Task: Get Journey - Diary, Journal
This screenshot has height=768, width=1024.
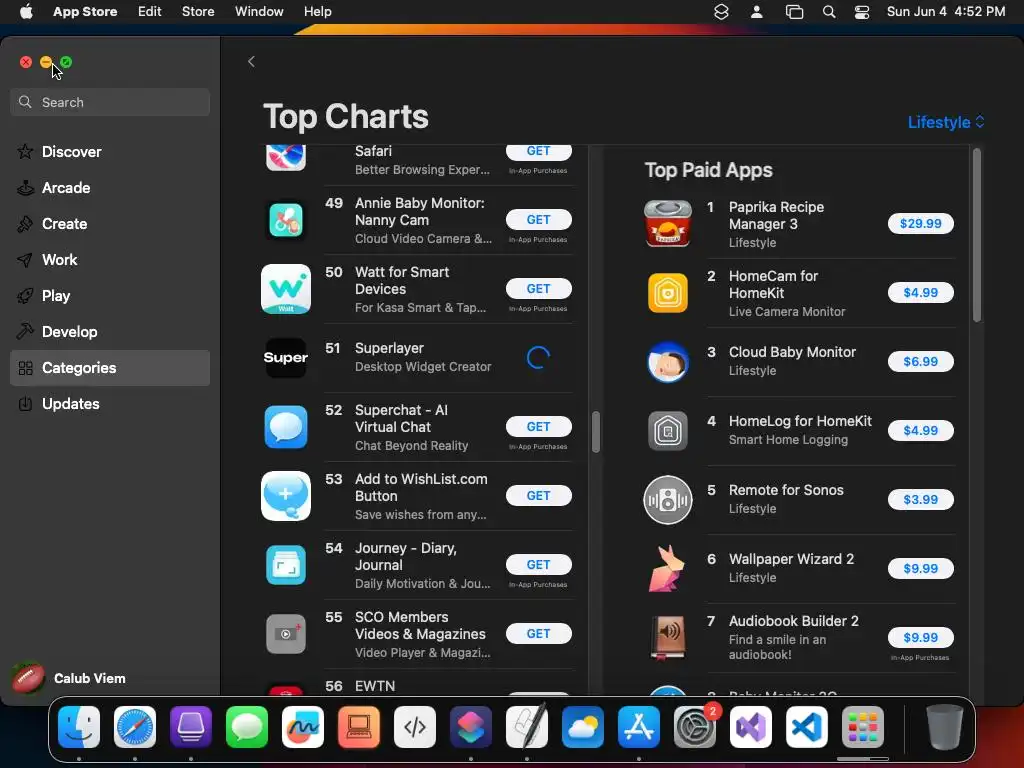Action: point(538,564)
